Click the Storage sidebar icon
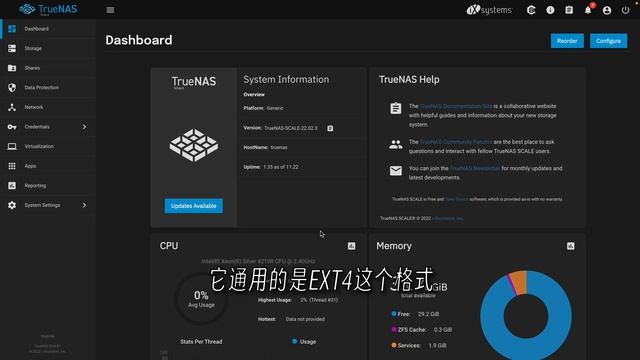640x360 pixels. [12, 48]
